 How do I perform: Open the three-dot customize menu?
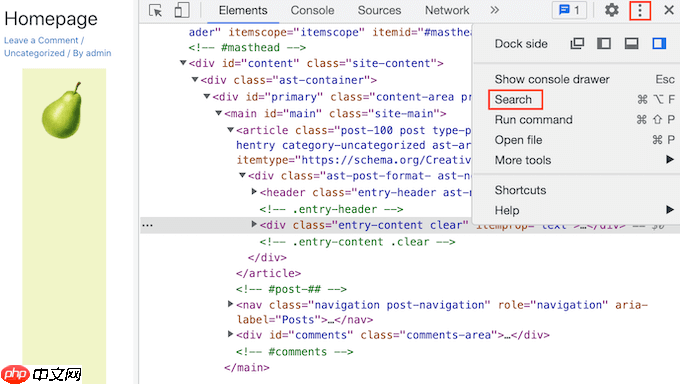tap(640, 10)
